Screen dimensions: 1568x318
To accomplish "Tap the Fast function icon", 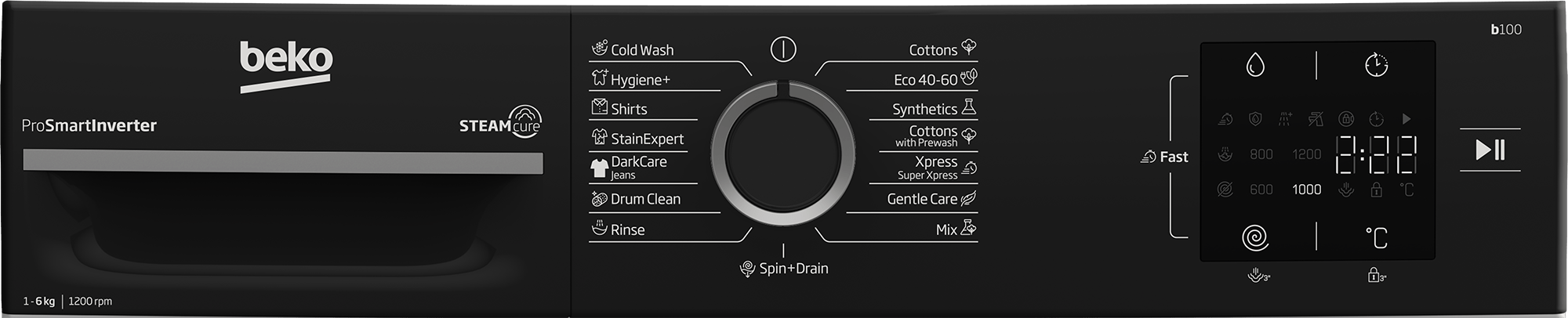I will (1149, 157).
